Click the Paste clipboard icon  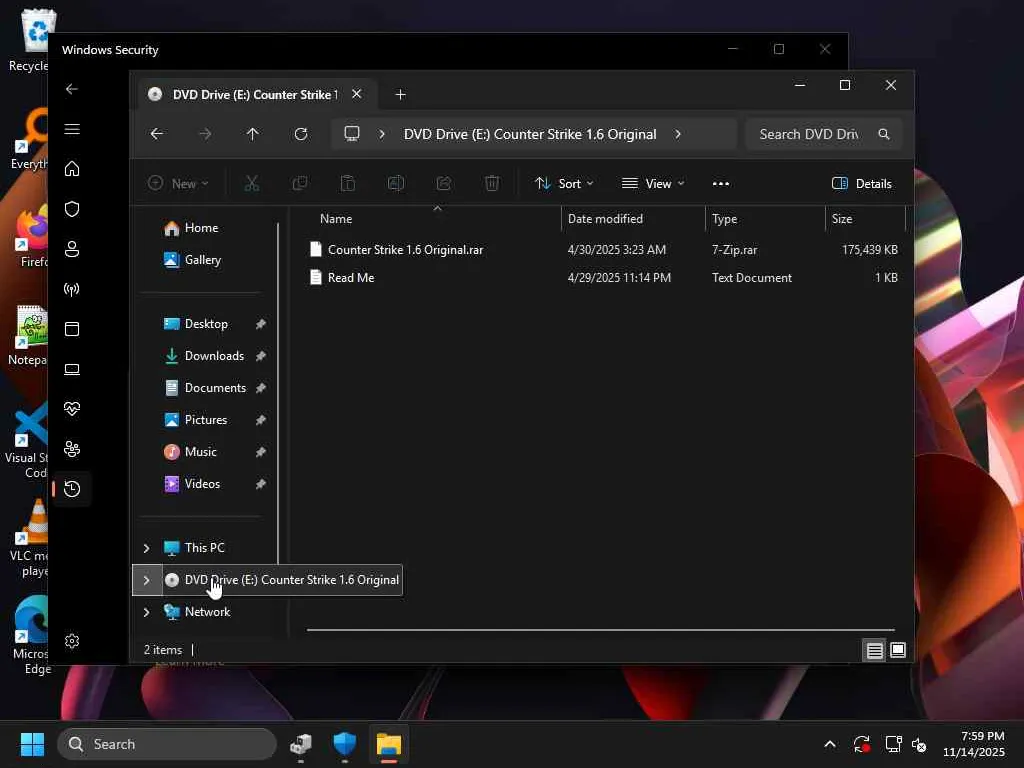click(348, 184)
